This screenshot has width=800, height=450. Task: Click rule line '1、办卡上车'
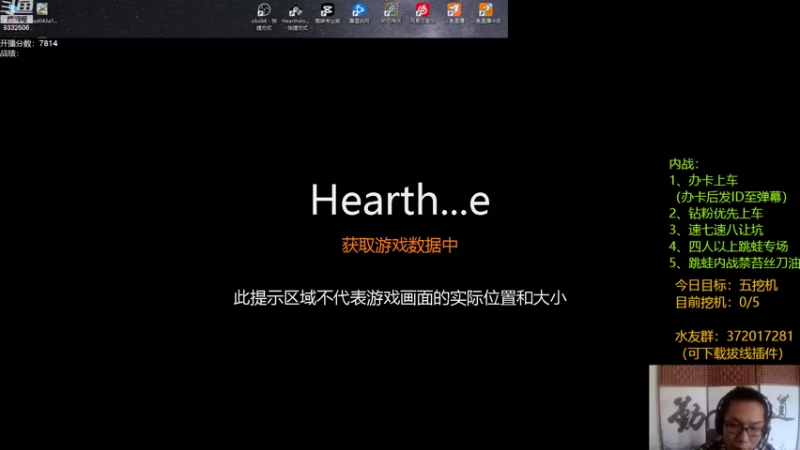[704, 180]
